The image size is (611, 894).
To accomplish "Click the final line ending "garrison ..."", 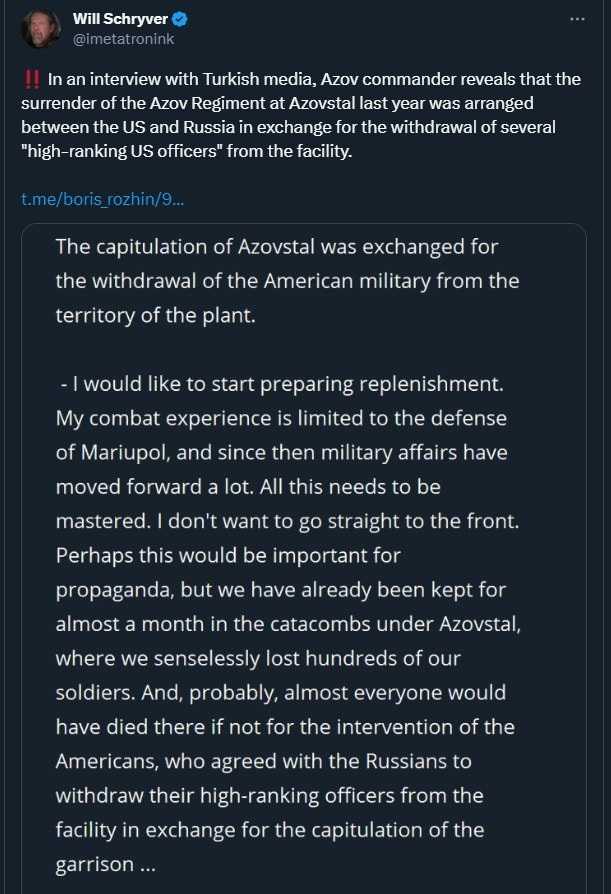I will 105,865.
